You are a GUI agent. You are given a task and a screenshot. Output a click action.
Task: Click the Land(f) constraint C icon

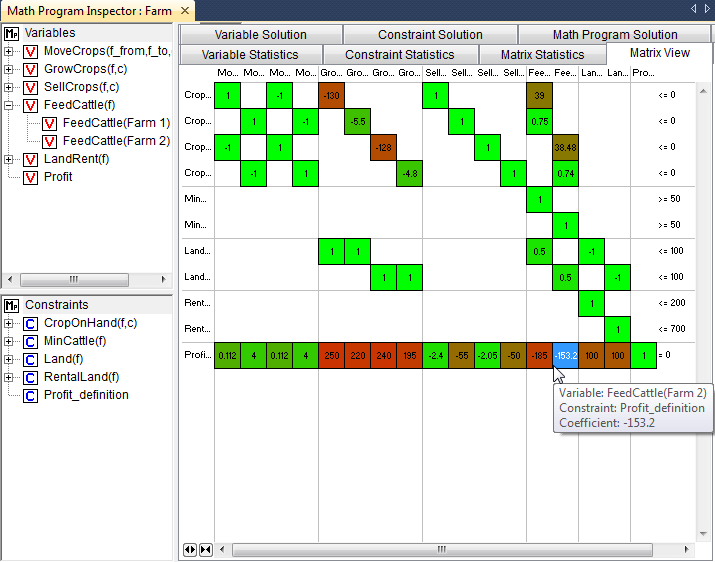point(30,359)
